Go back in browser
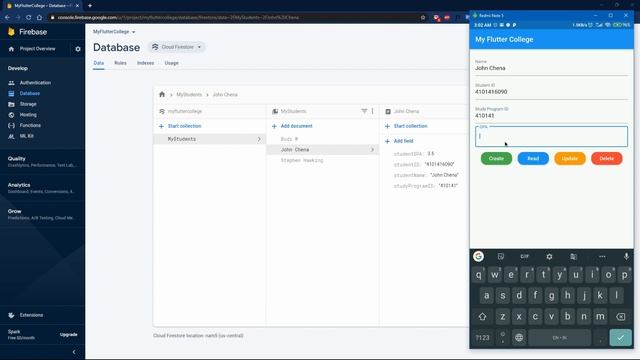The width and height of the screenshot is (640, 360). pyautogui.click(x=7, y=18)
